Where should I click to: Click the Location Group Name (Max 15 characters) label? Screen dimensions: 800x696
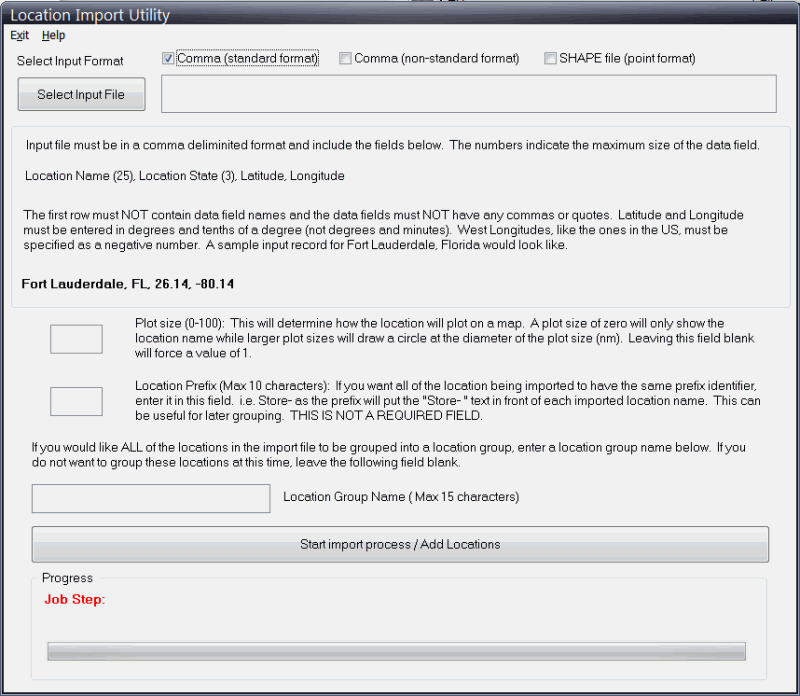click(401, 497)
